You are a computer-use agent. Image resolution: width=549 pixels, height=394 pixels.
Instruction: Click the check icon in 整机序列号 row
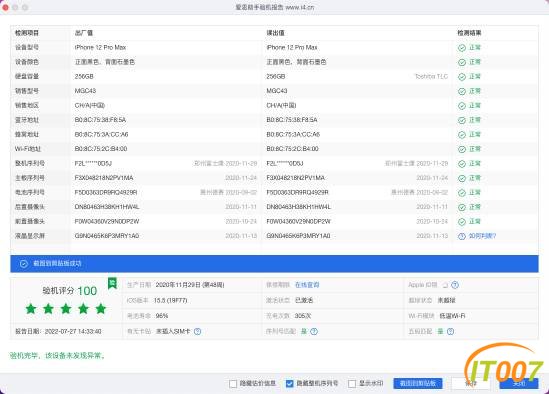click(x=462, y=164)
